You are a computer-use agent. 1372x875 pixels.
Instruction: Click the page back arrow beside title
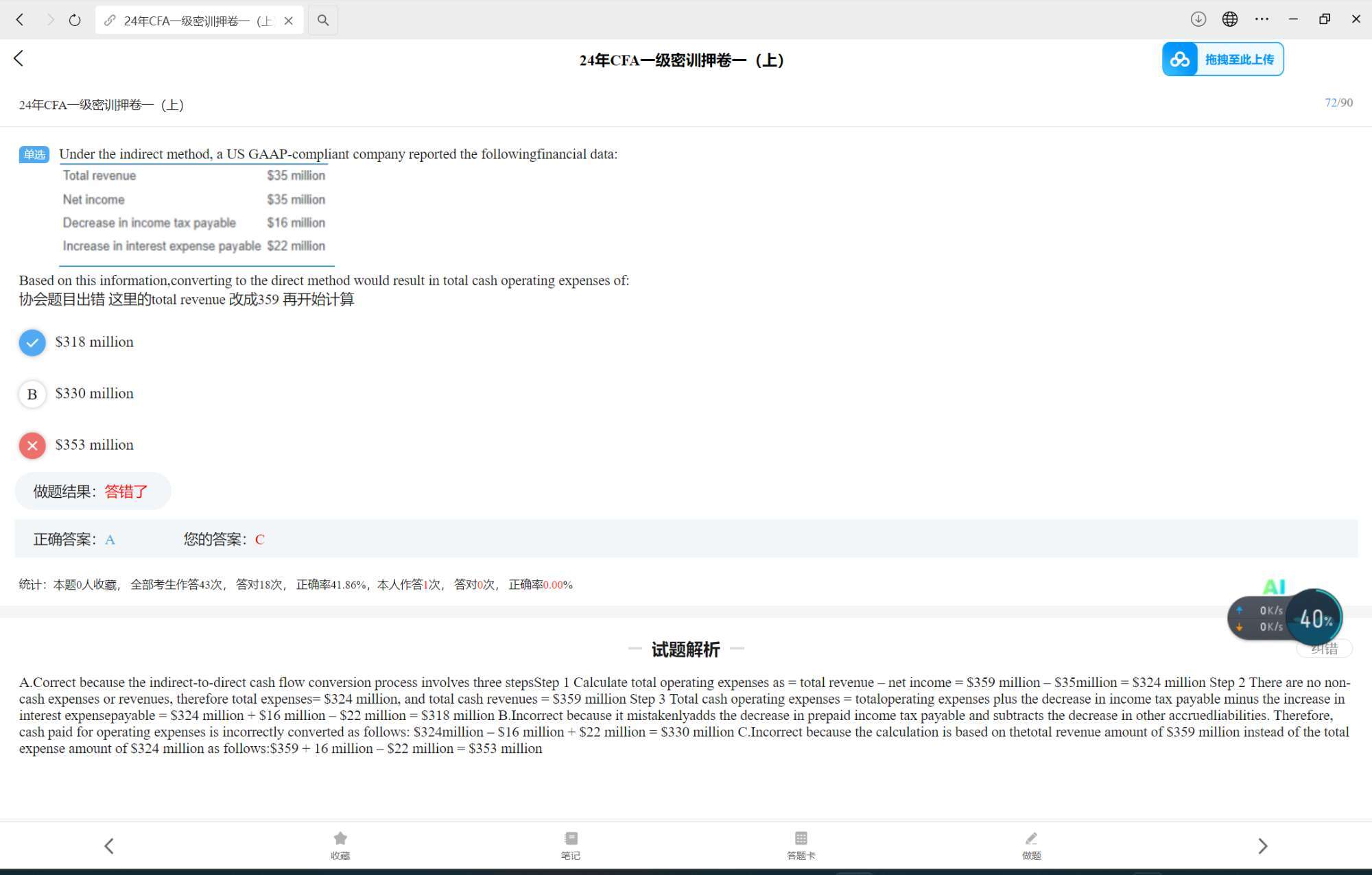[19, 59]
